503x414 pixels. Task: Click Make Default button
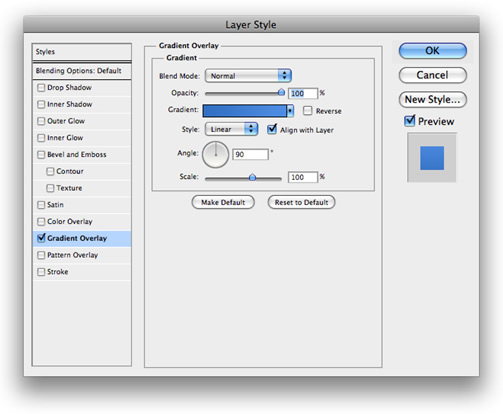(x=223, y=202)
